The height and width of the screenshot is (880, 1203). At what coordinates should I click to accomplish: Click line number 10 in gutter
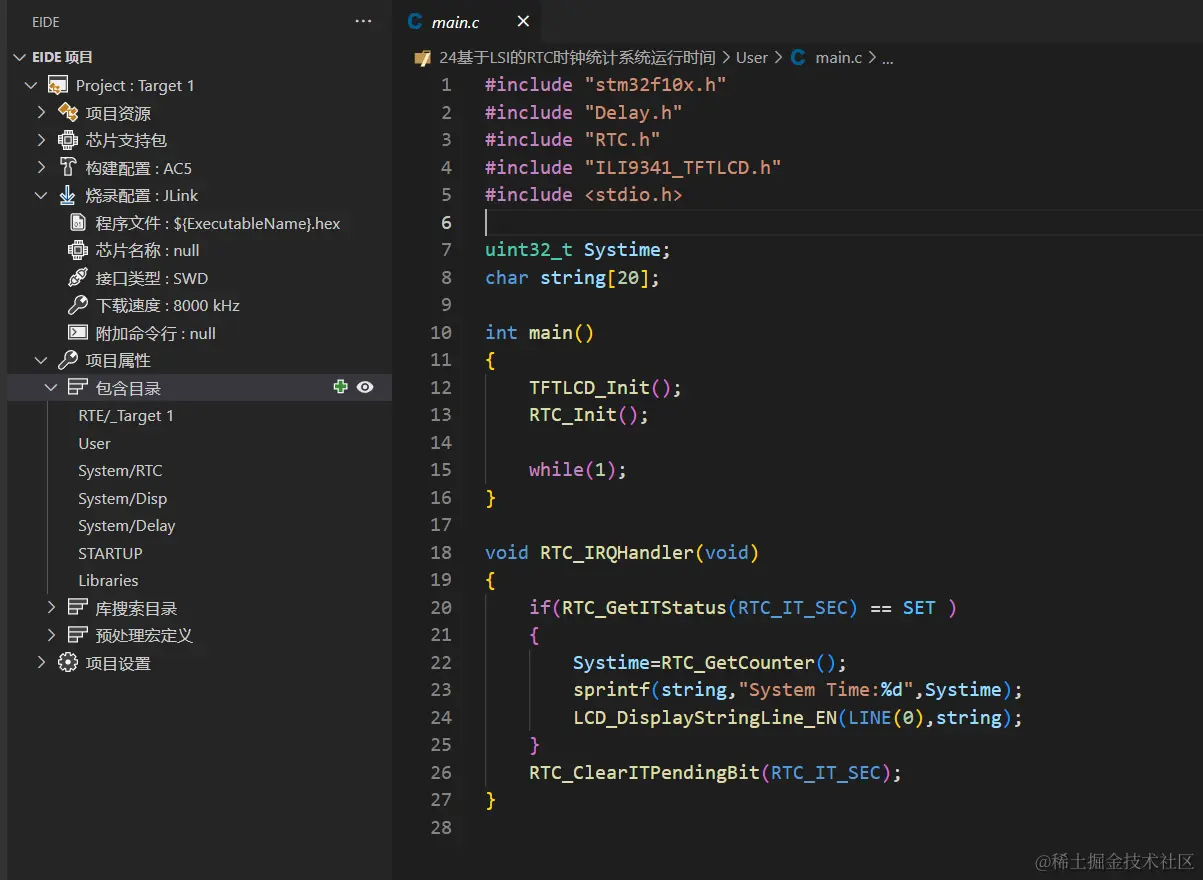pyautogui.click(x=441, y=333)
